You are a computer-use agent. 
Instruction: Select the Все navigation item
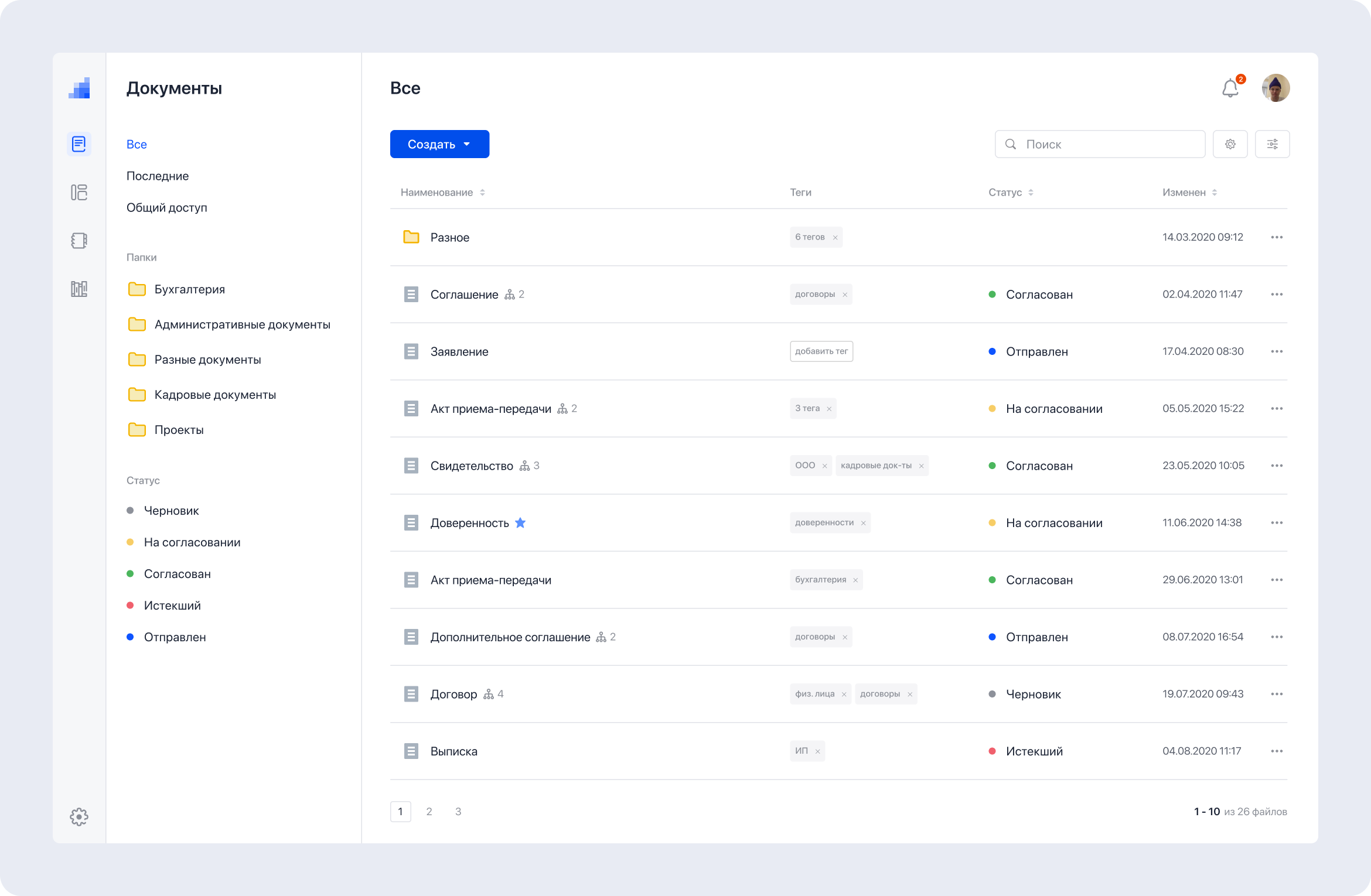coord(137,144)
